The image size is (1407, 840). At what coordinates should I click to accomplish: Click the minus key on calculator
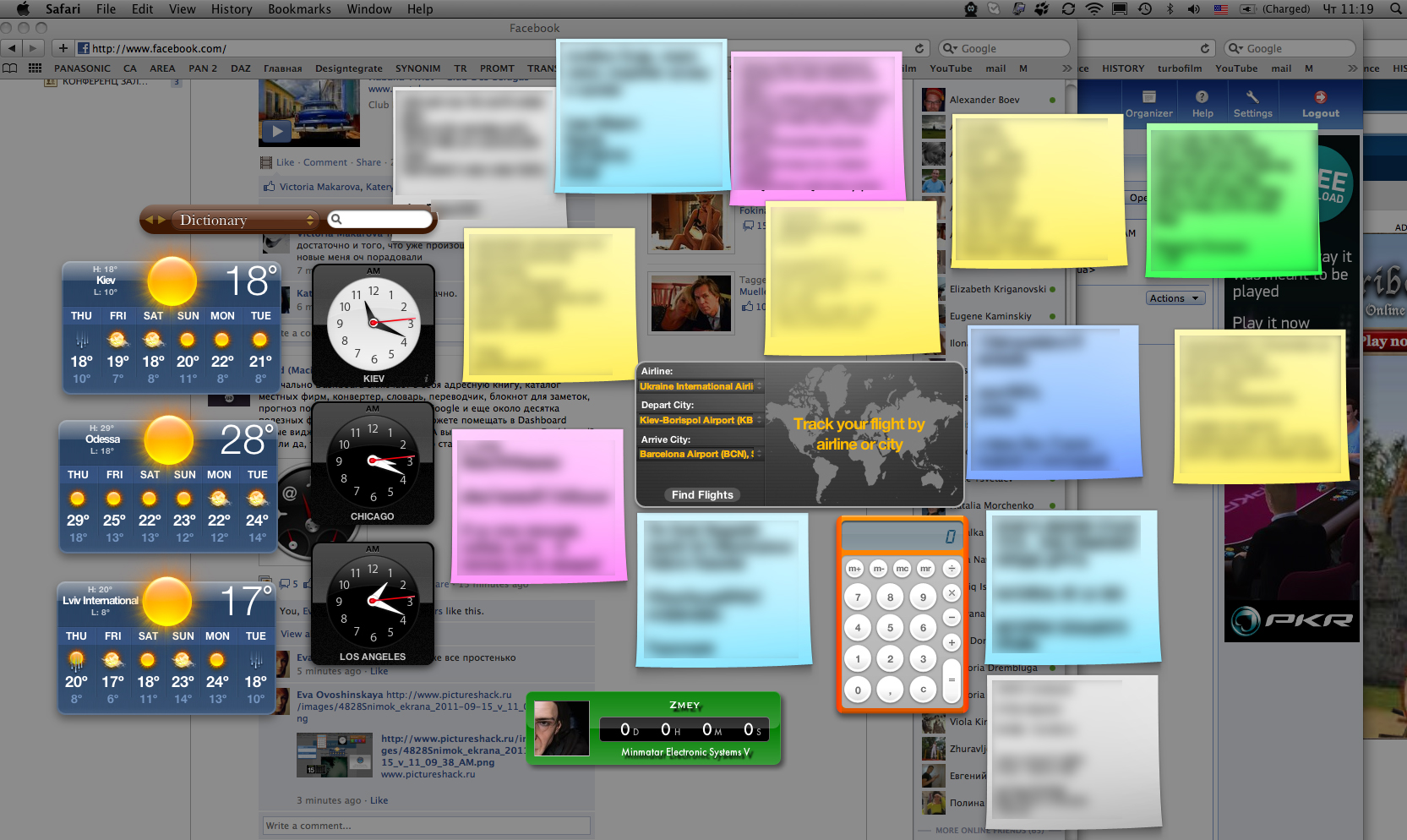click(952, 618)
